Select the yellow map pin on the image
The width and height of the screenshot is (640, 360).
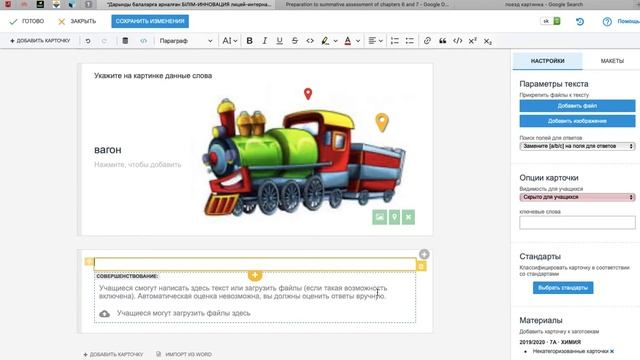coord(382,122)
